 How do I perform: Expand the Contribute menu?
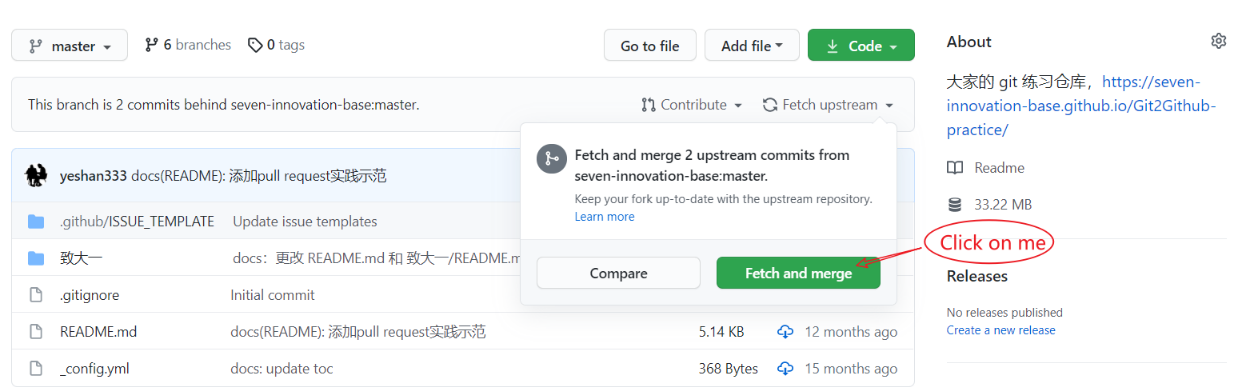click(692, 105)
